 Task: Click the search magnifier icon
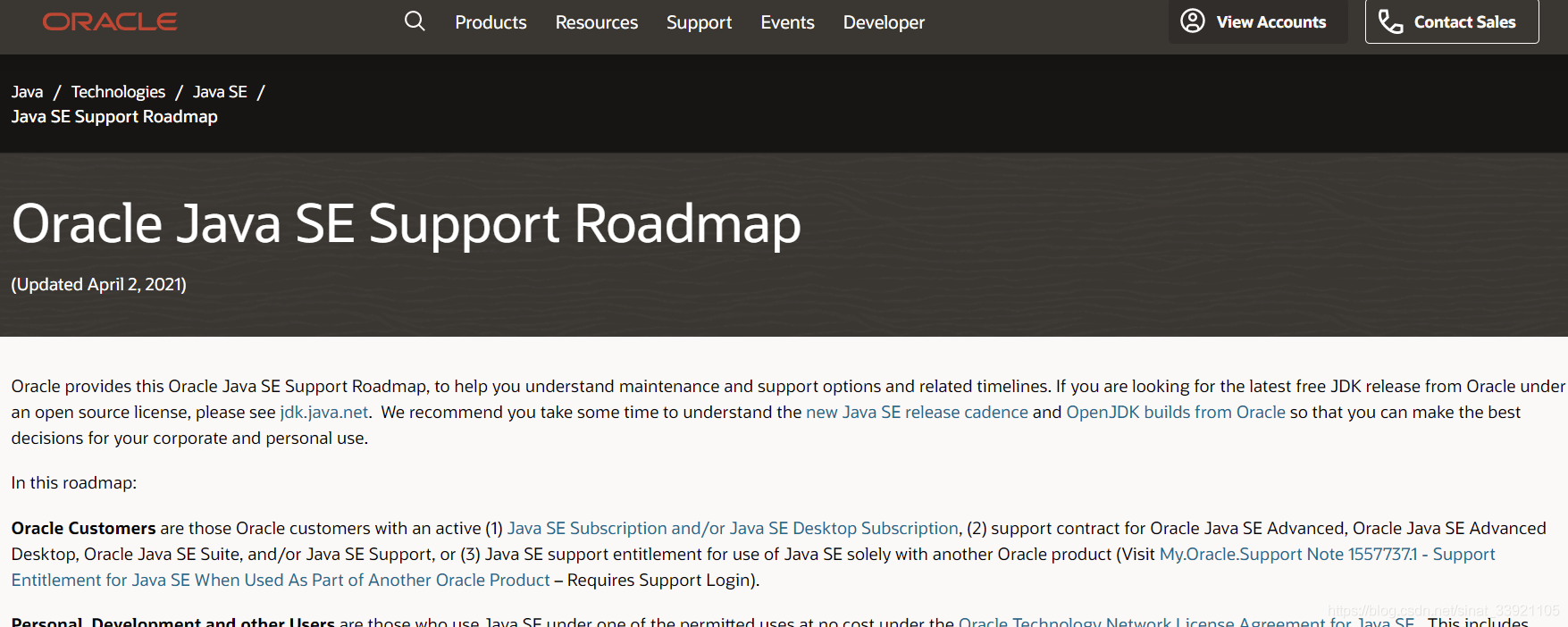pyautogui.click(x=415, y=21)
